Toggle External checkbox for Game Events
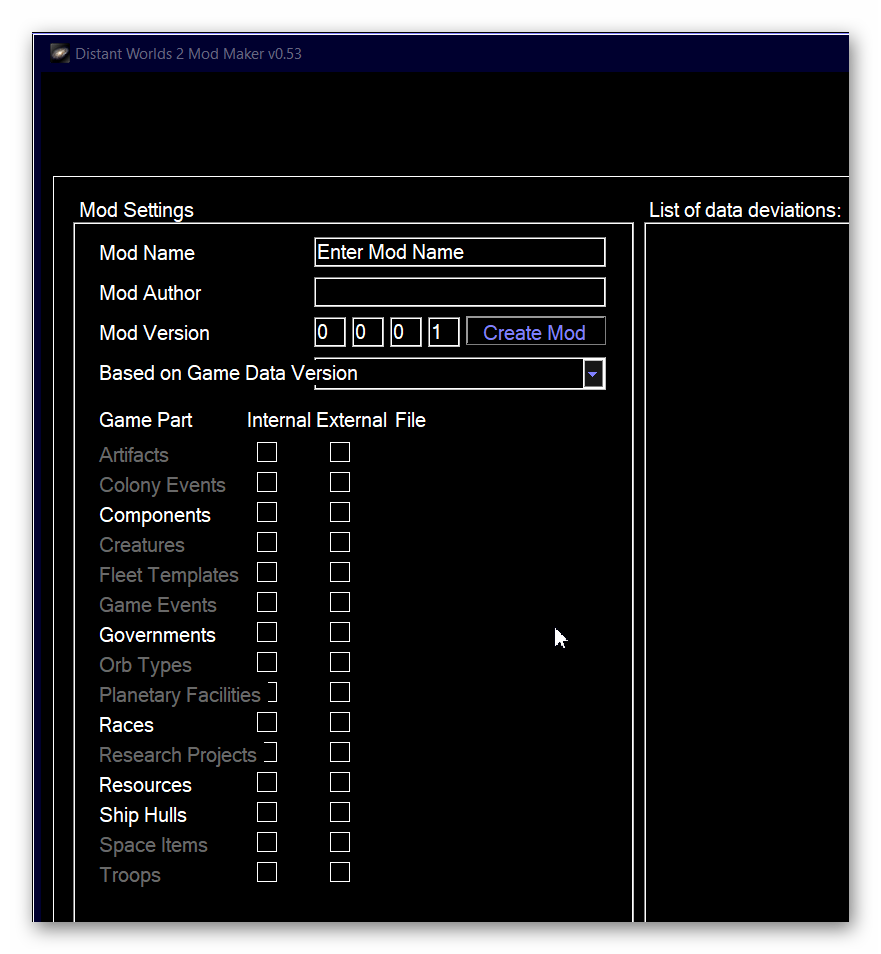 pos(340,602)
